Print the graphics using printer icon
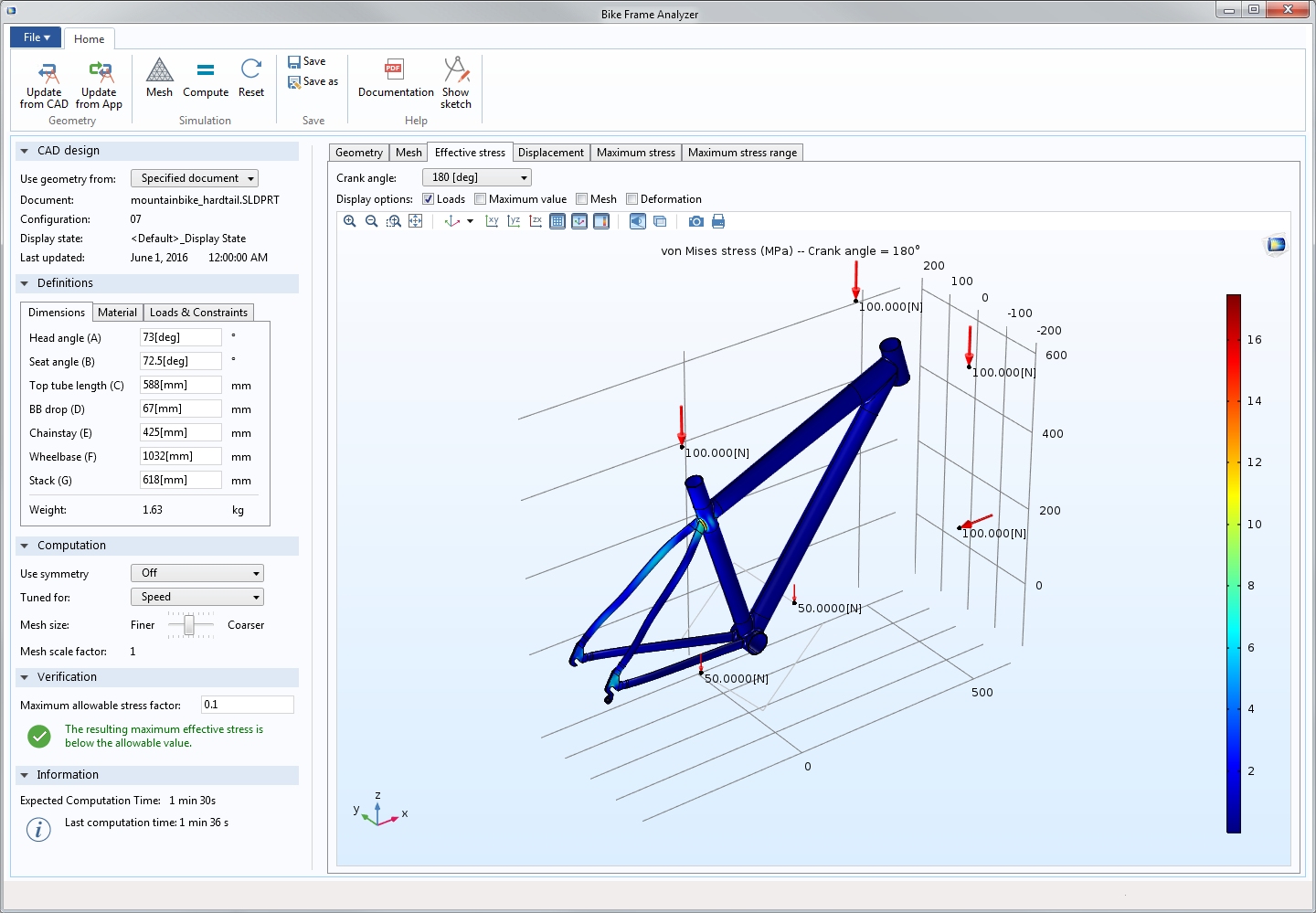This screenshot has width=1316, height=913. point(718,221)
